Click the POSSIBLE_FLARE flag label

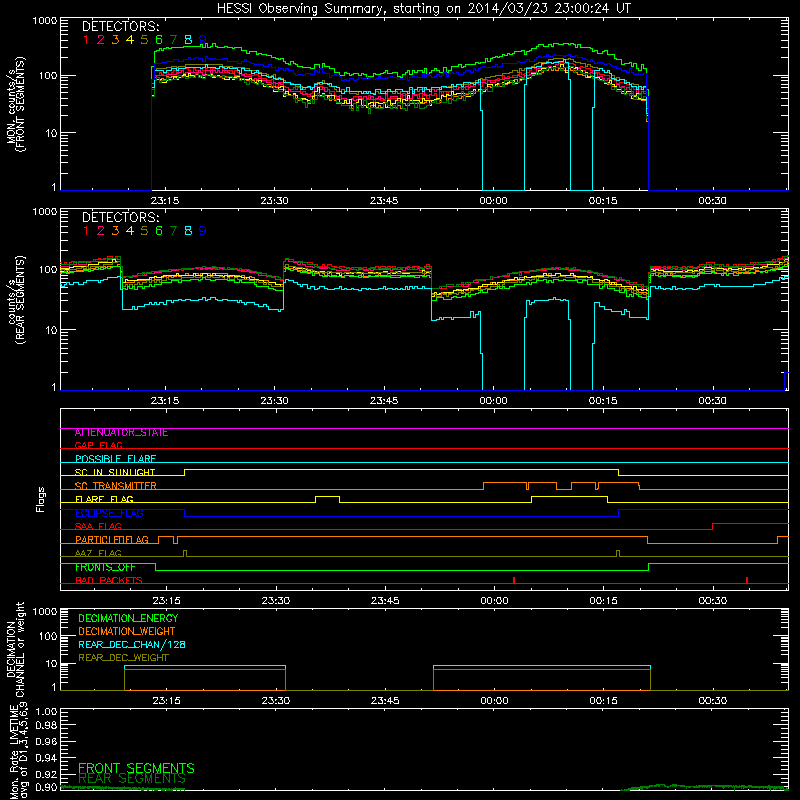(115, 459)
